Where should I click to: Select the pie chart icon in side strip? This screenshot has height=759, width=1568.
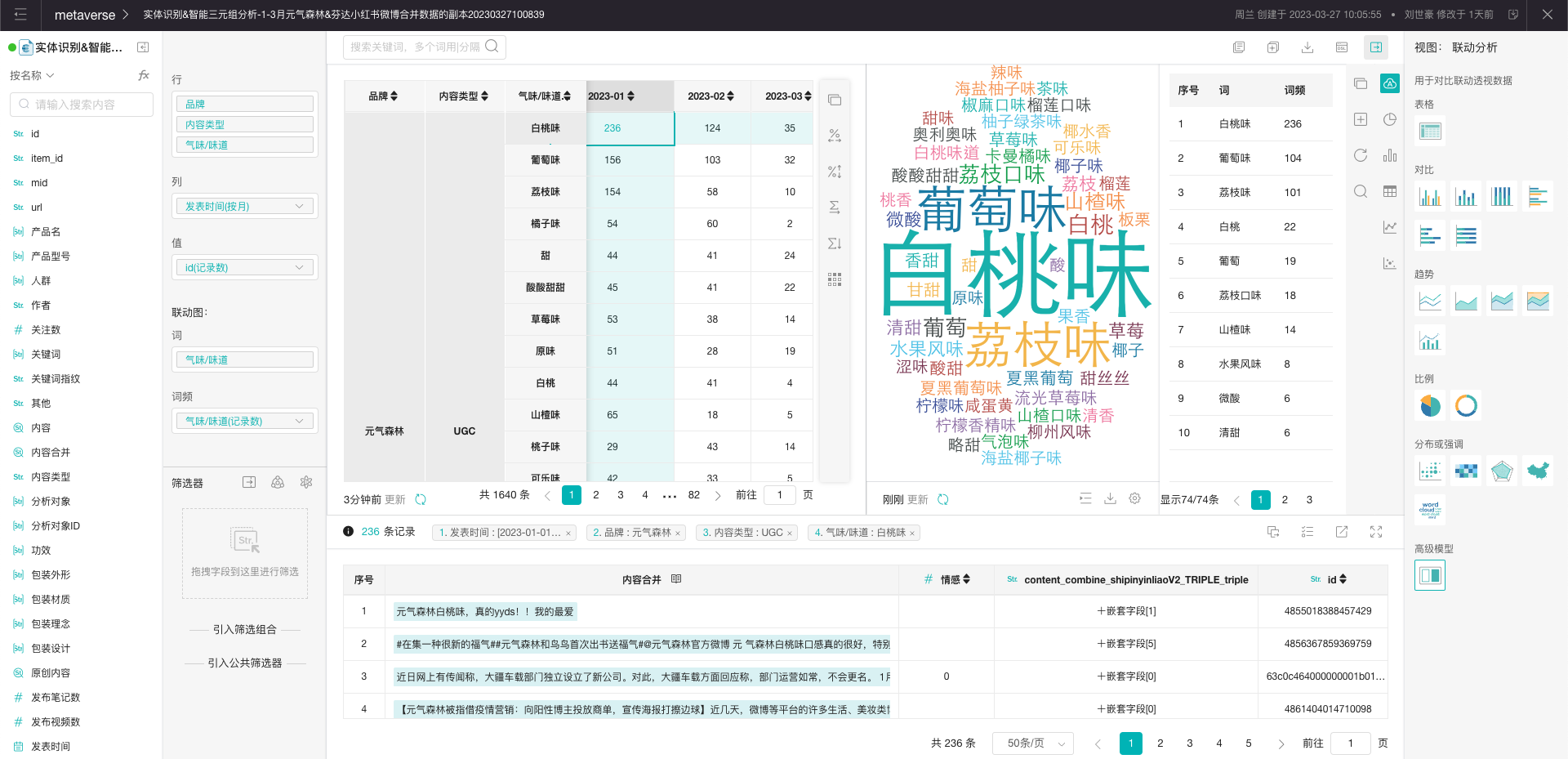click(1390, 119)
